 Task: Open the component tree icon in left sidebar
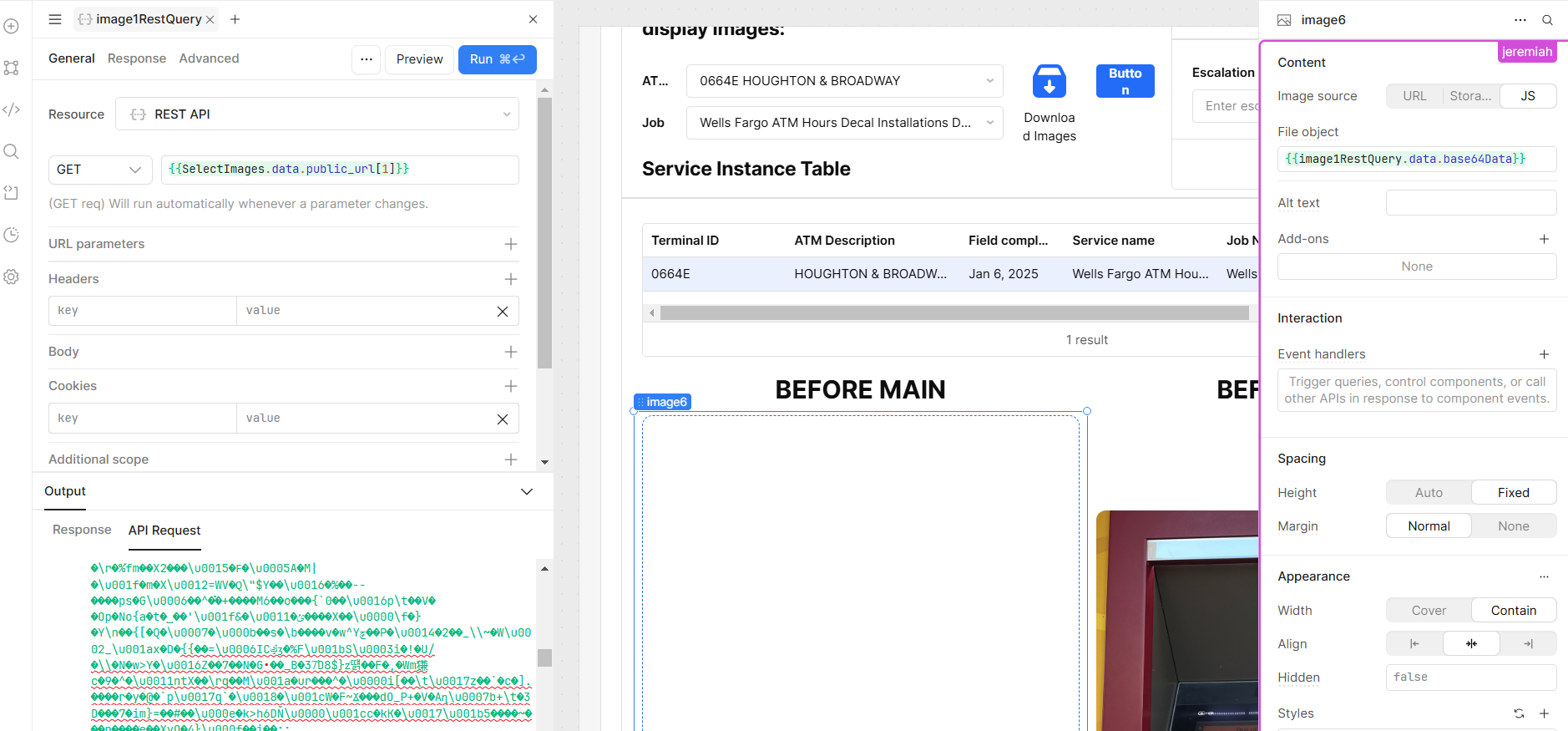(12, 68)
